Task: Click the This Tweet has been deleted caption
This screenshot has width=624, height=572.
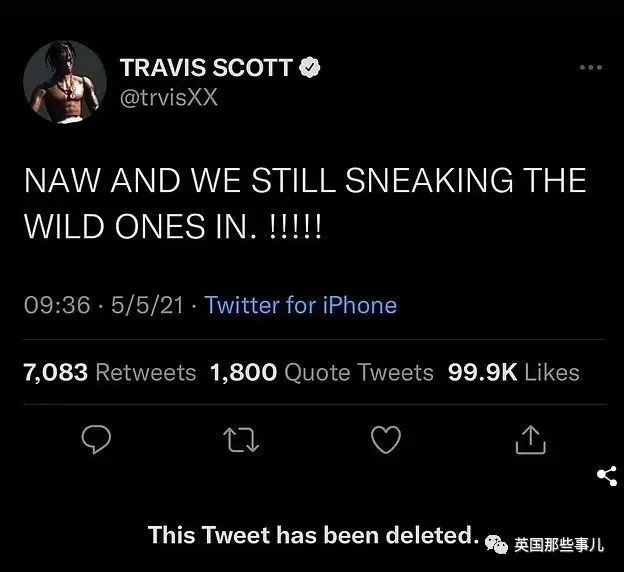Action: (313, 535)
